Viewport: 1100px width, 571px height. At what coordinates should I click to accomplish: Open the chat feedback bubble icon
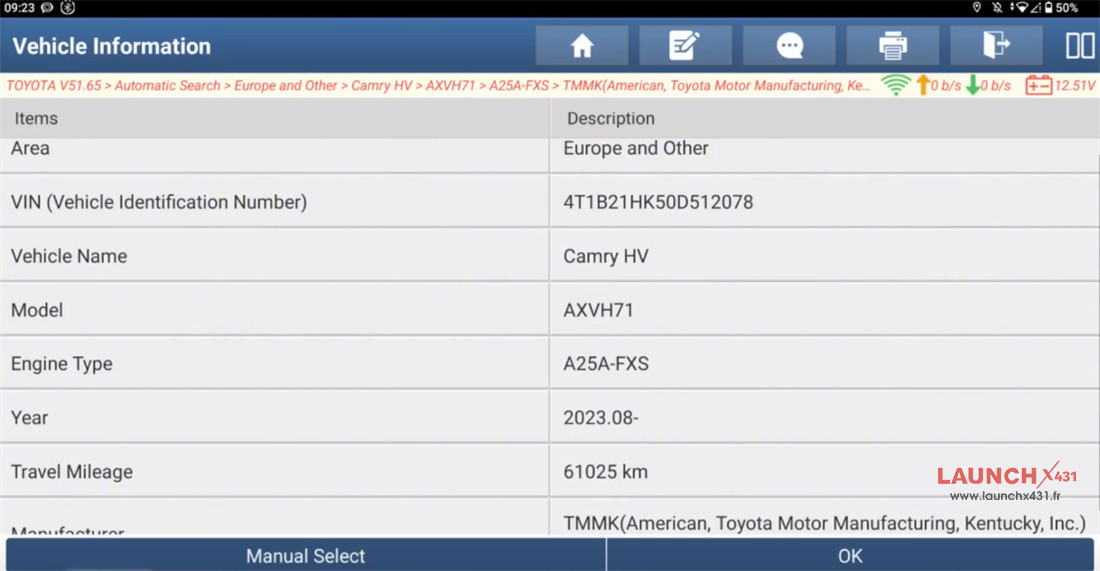pos(789,46)
